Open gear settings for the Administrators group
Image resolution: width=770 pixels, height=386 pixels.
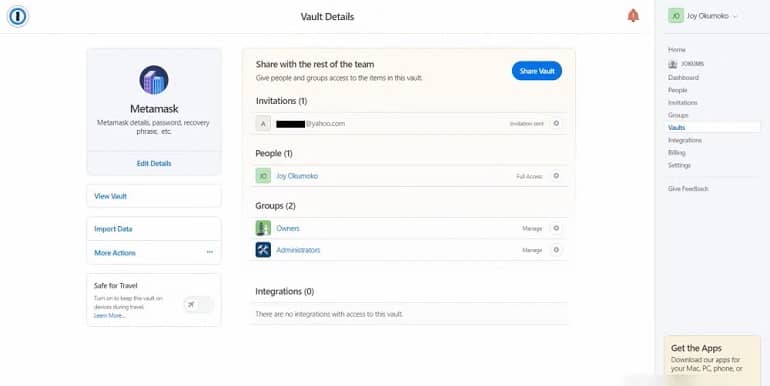[556, 249]
